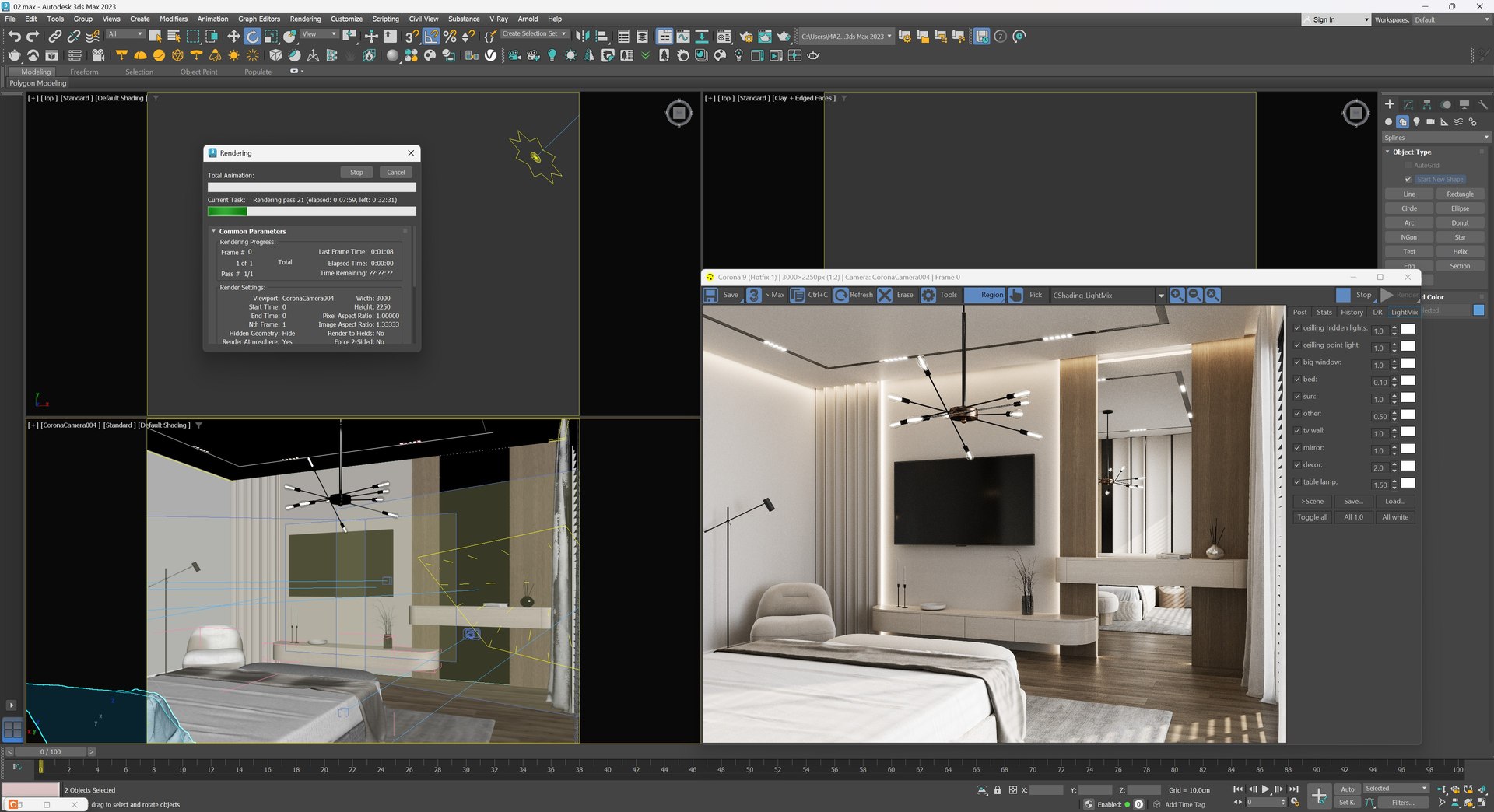This screenshot has width=1494, height=812.
Task: Select the Lights category icon in command panel
Action: (1416, 122)
